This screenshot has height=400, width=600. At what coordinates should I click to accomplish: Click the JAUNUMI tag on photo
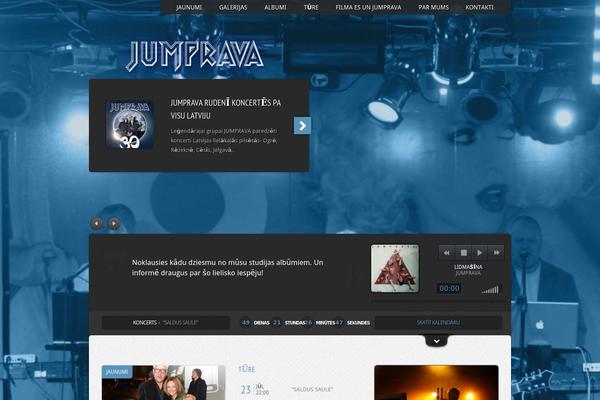(x=116, y=372)
